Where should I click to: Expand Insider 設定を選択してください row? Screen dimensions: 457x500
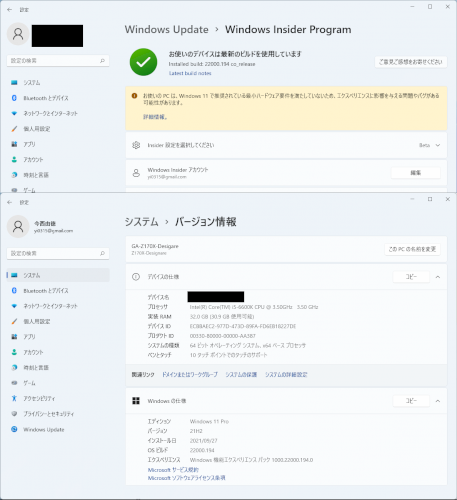pos(286,145)
